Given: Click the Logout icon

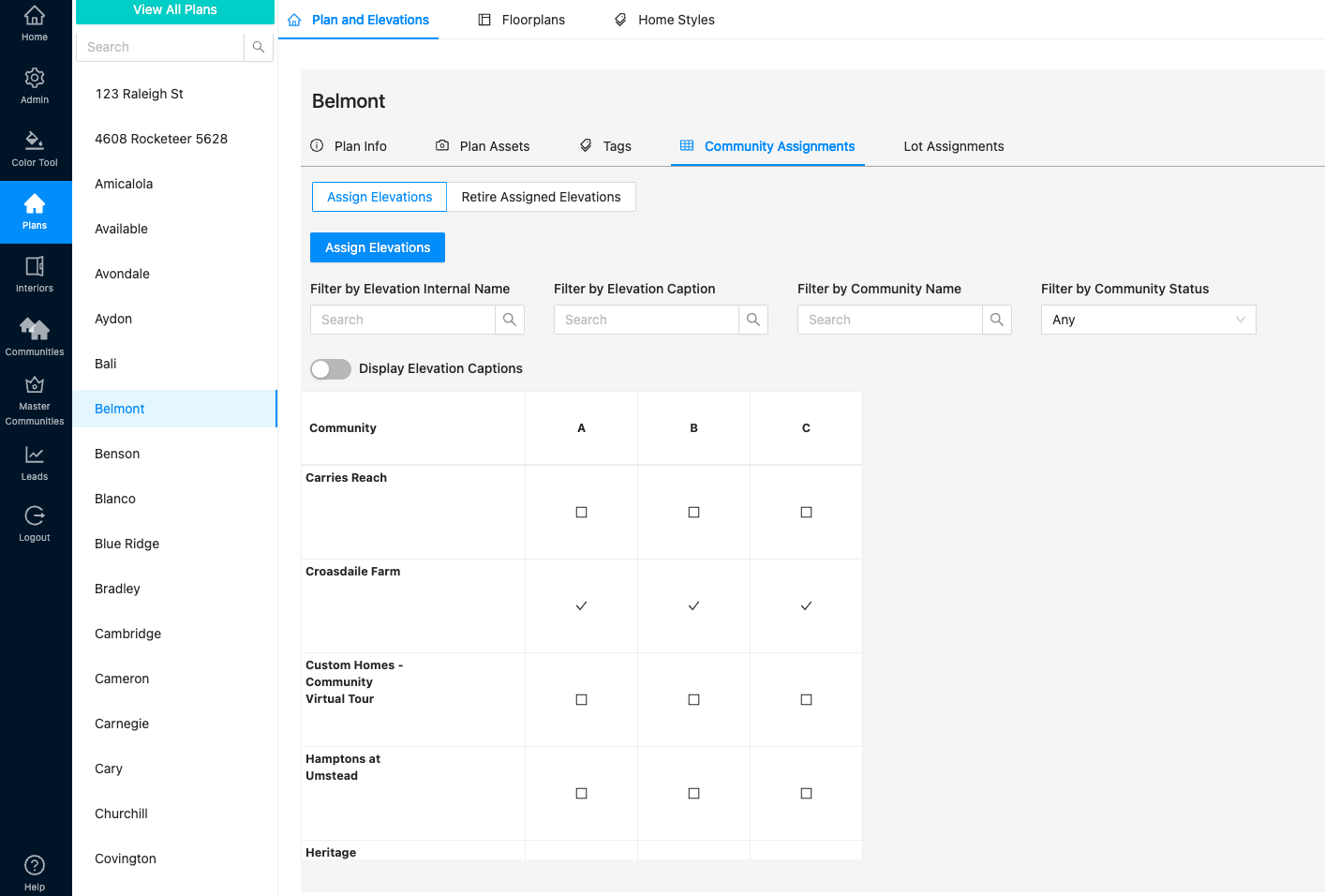Looking at the screenshot, I should (35, 516).
